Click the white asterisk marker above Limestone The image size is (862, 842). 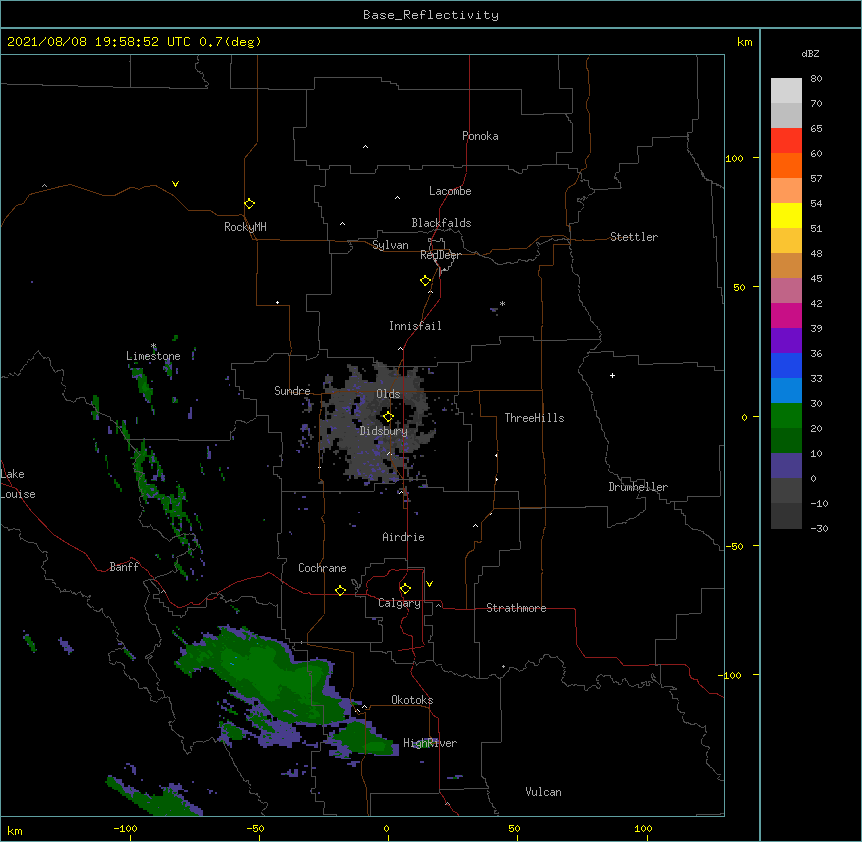pos(153,346)
